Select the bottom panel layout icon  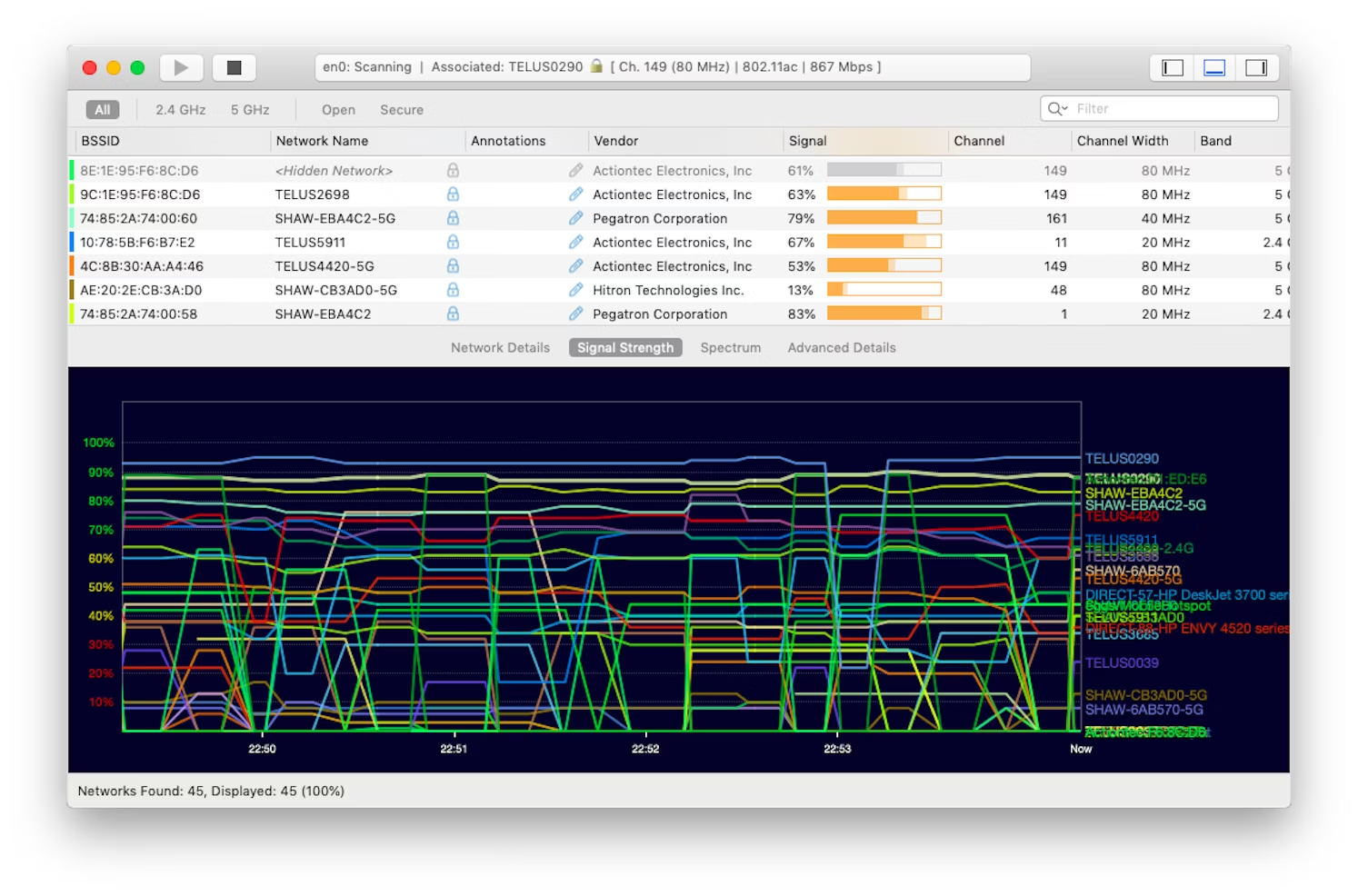coord(1214,66)
